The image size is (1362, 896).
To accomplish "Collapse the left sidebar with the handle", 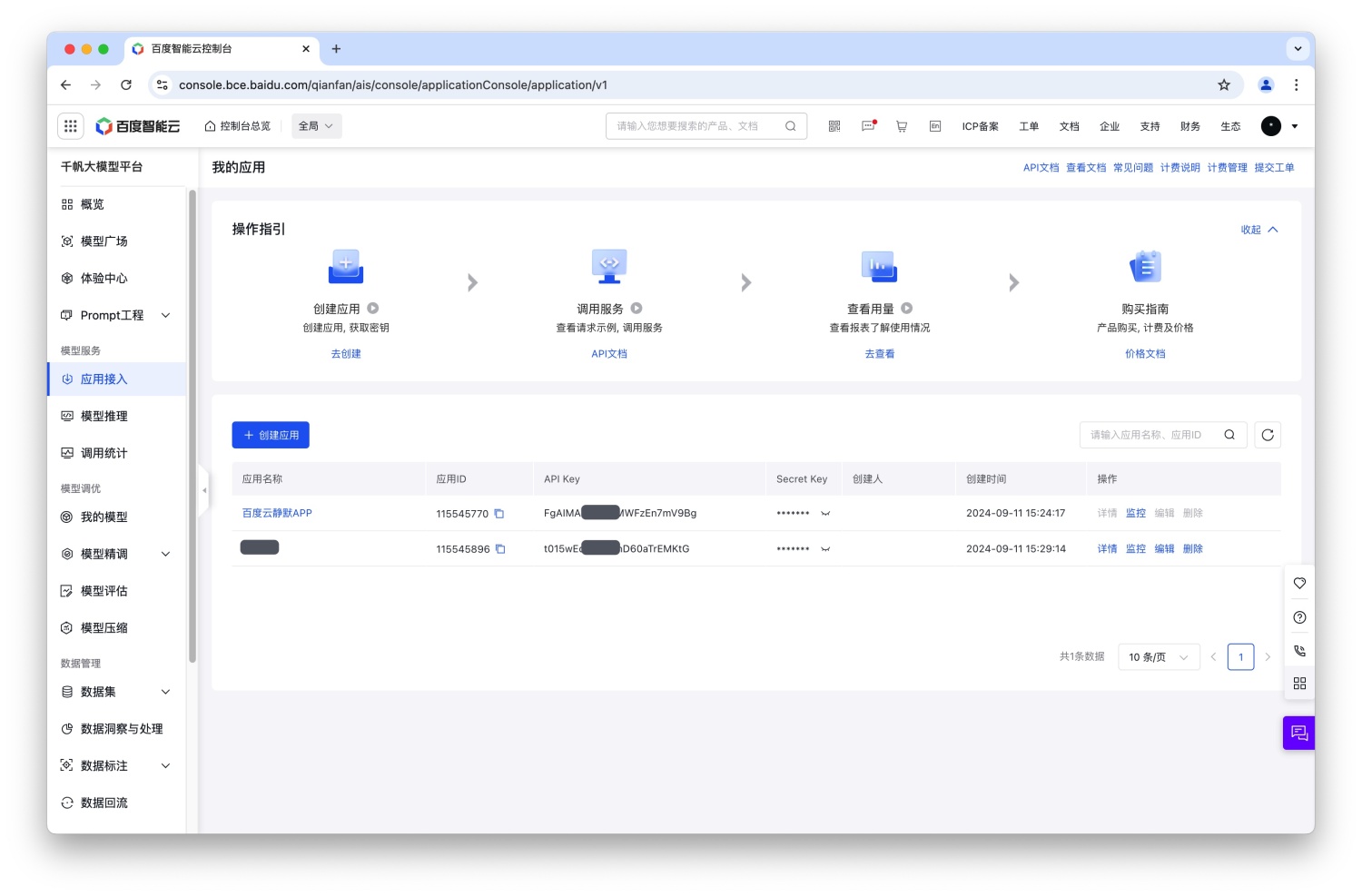I will coord(204,490).
